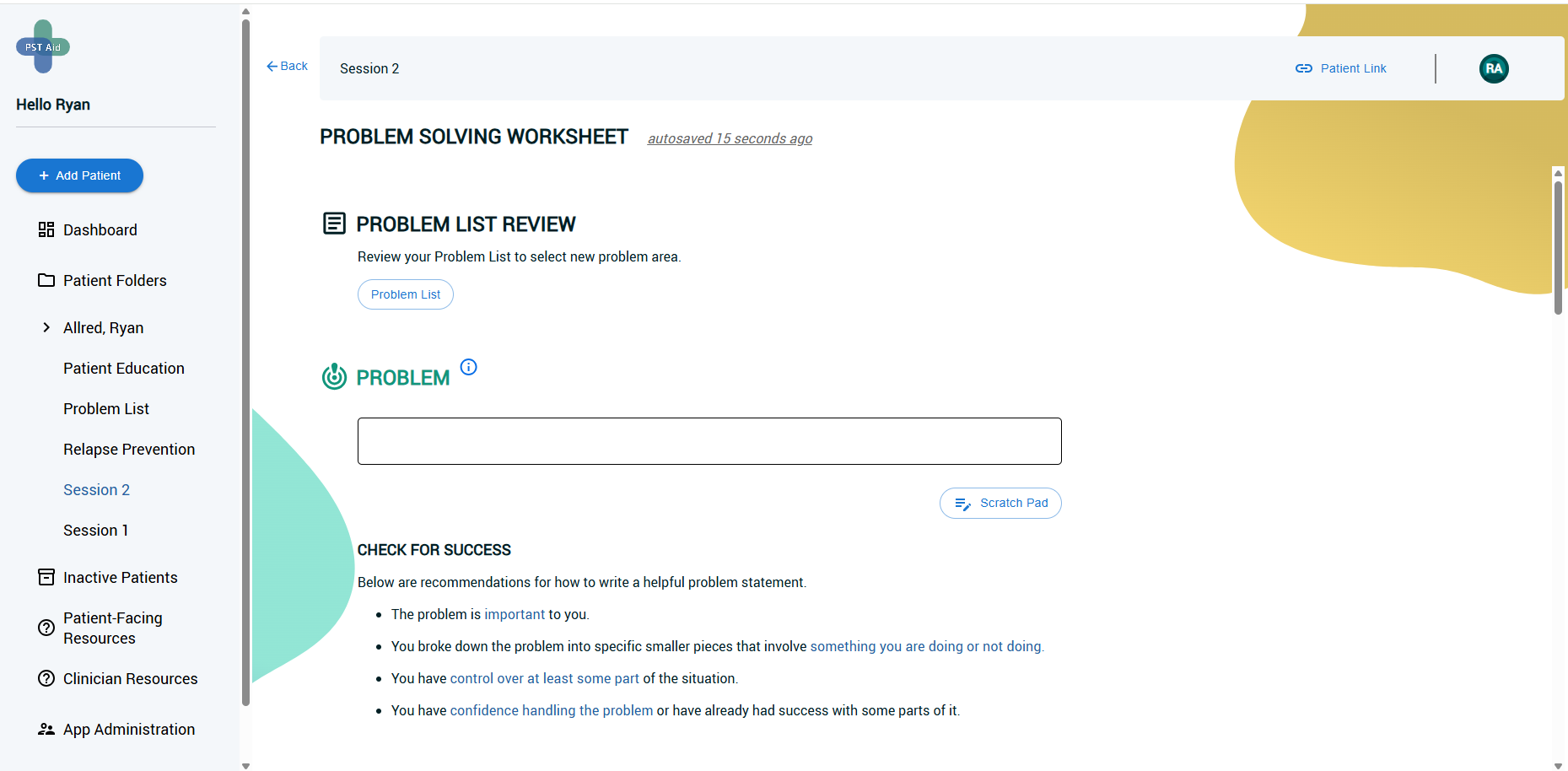Click the Patient-Facing Resources question icon
Screen dimensions: 1568x771
46,628
